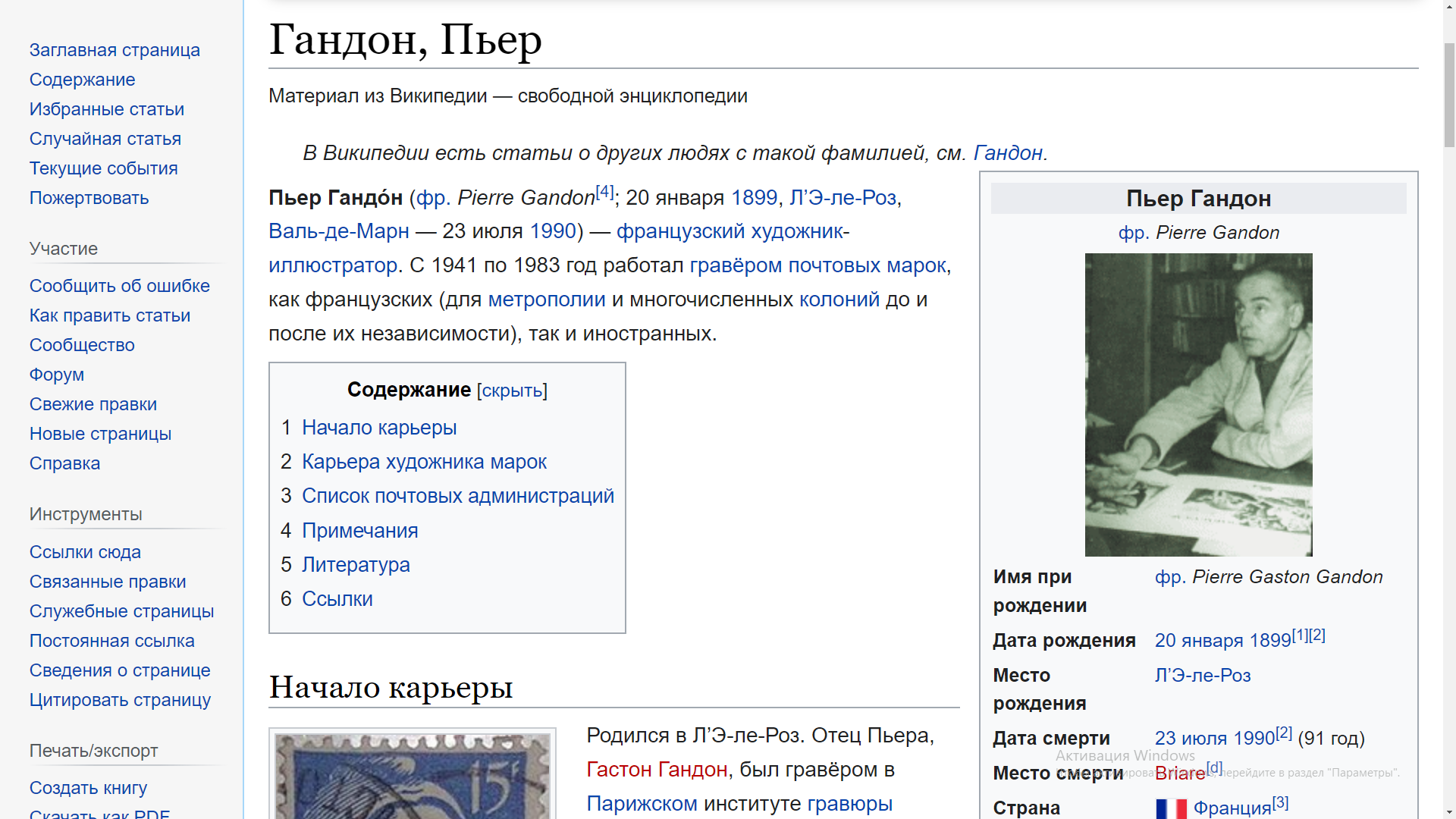Click Briare place of death link
This screenshot has height=819, width=1456.
pyautogui.click(x=1179, y=773)
